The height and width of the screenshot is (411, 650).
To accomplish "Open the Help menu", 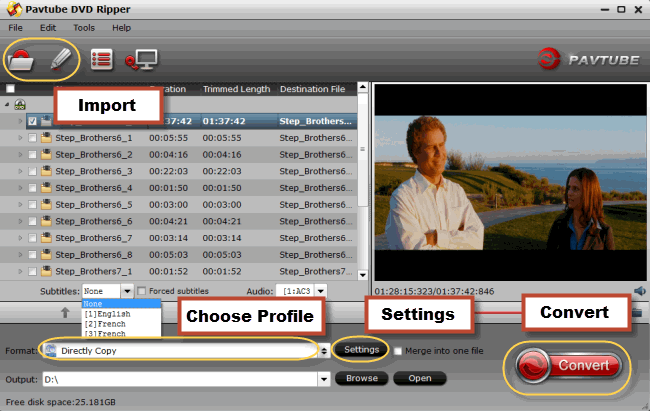I will pyautogui.click(x=121, y=28).
